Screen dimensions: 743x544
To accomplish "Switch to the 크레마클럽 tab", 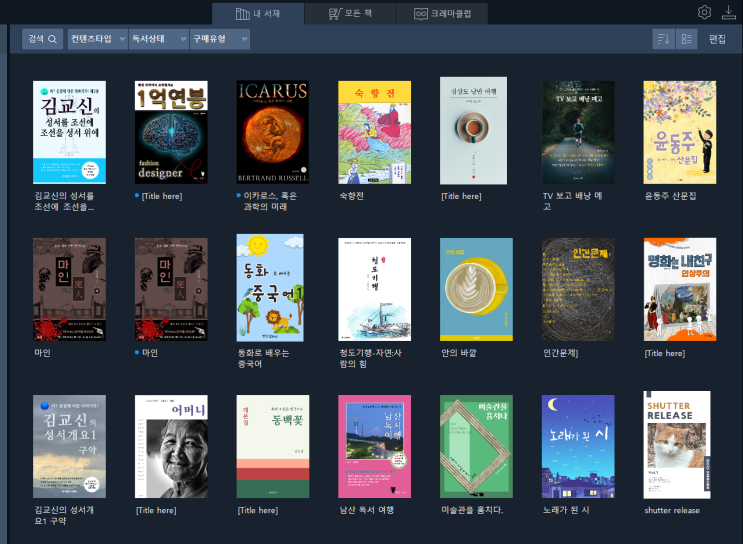I will click(x=442, y=14).
